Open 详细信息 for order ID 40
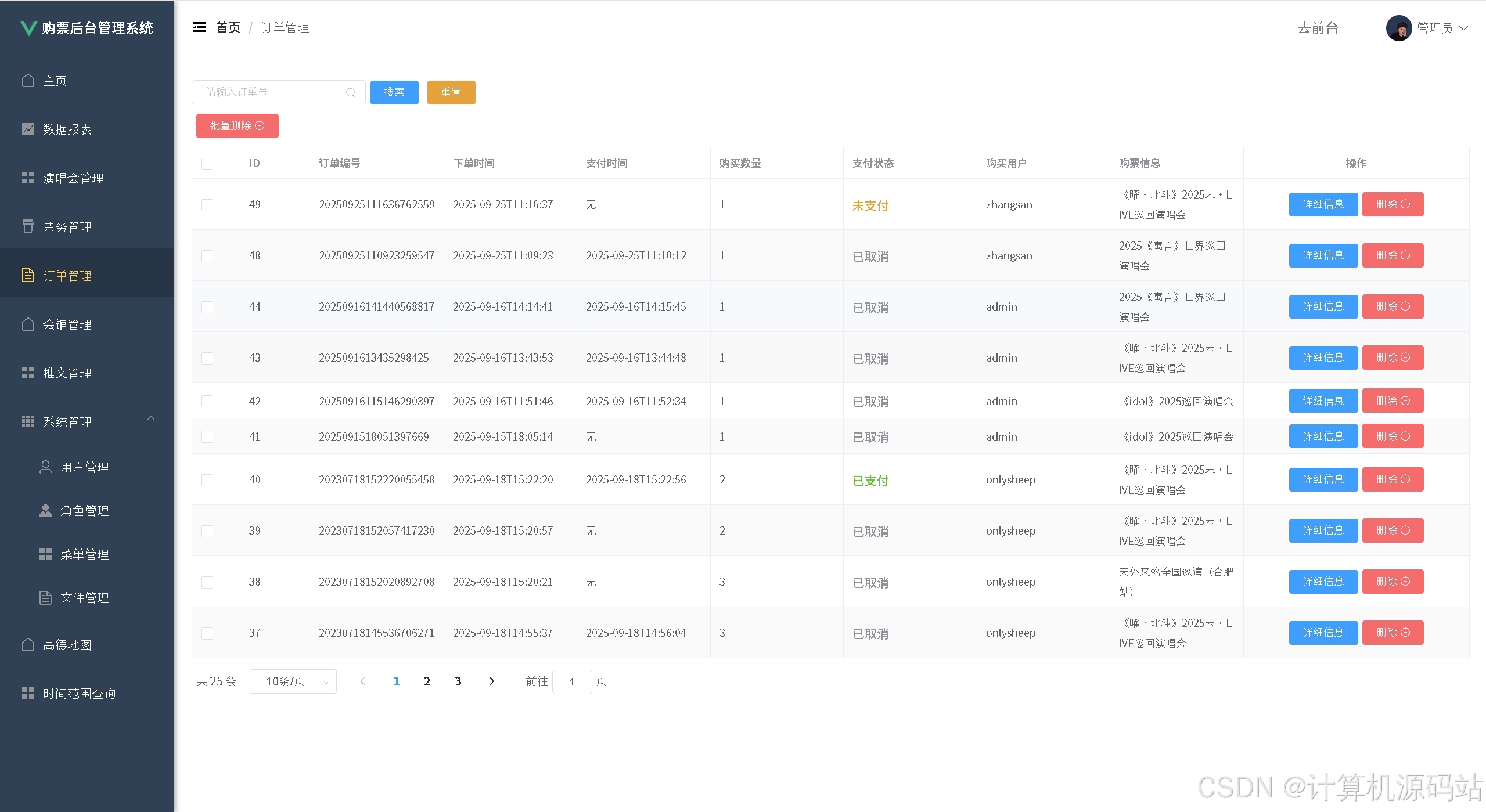1486x812 pixels. point(1323,479)
